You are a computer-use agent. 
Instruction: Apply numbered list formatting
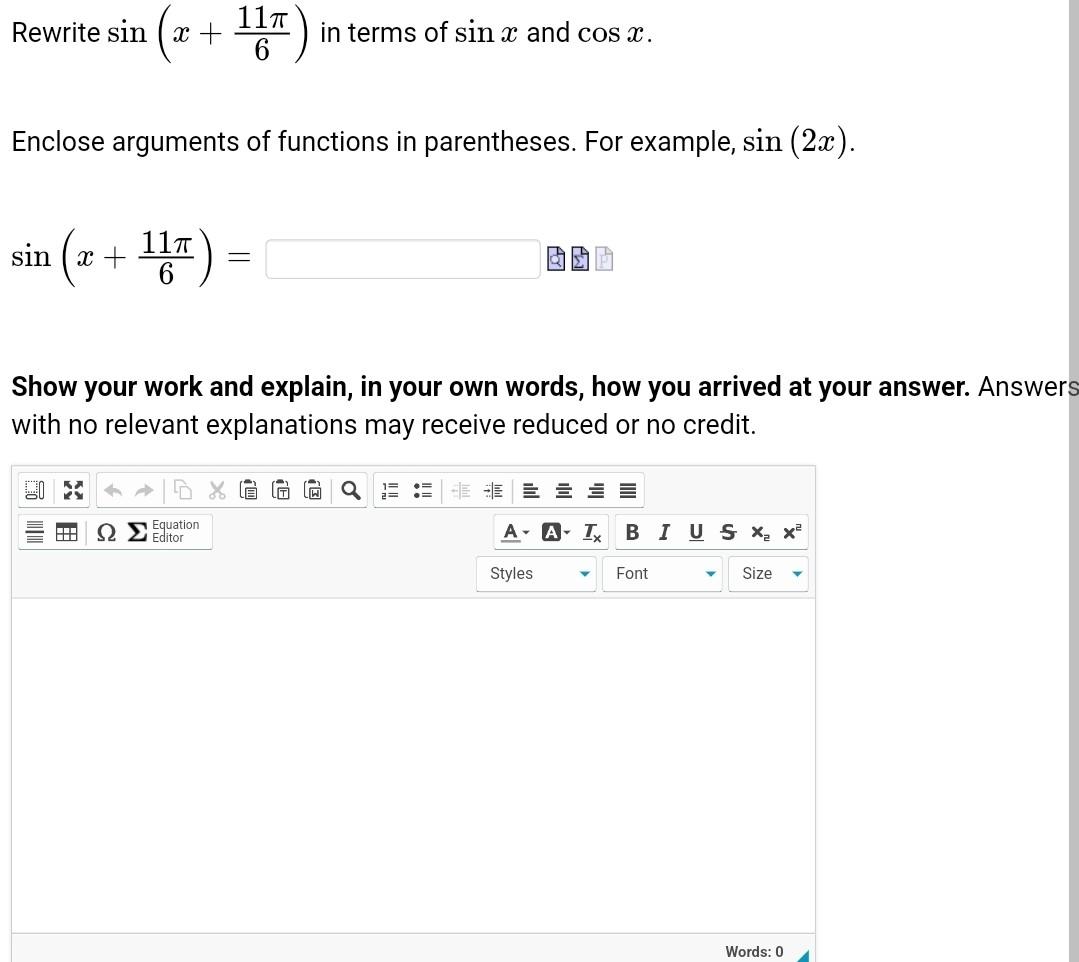coord(389,490)
